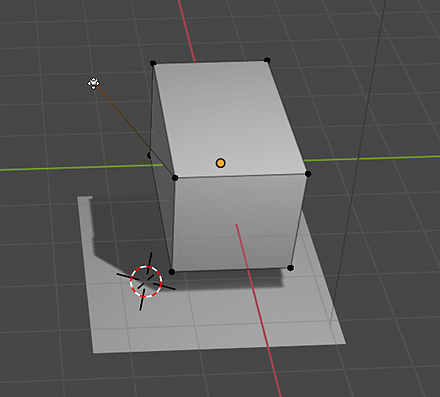Image resolution: width=440 pixels, height=397 pixels.
Task: Select the cube's top front-right vertex
Action: pyautogui.click(x=308, y=174)
